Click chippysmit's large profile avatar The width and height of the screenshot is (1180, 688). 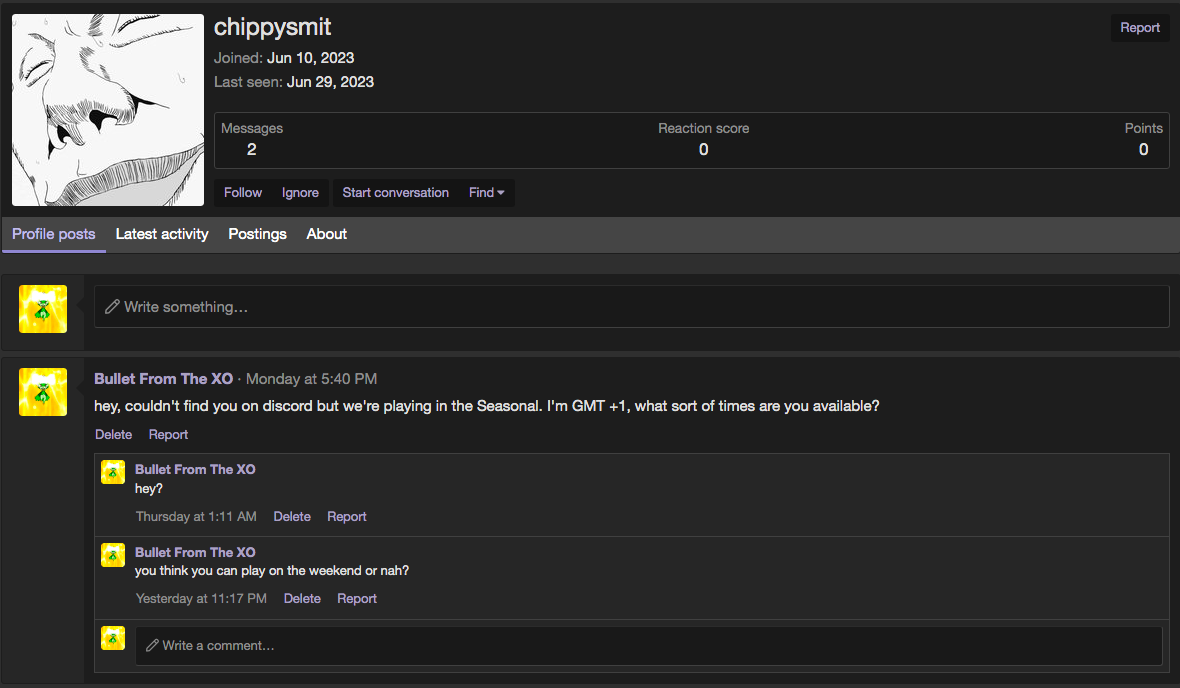pyautogui.click(x=107, y=110)
